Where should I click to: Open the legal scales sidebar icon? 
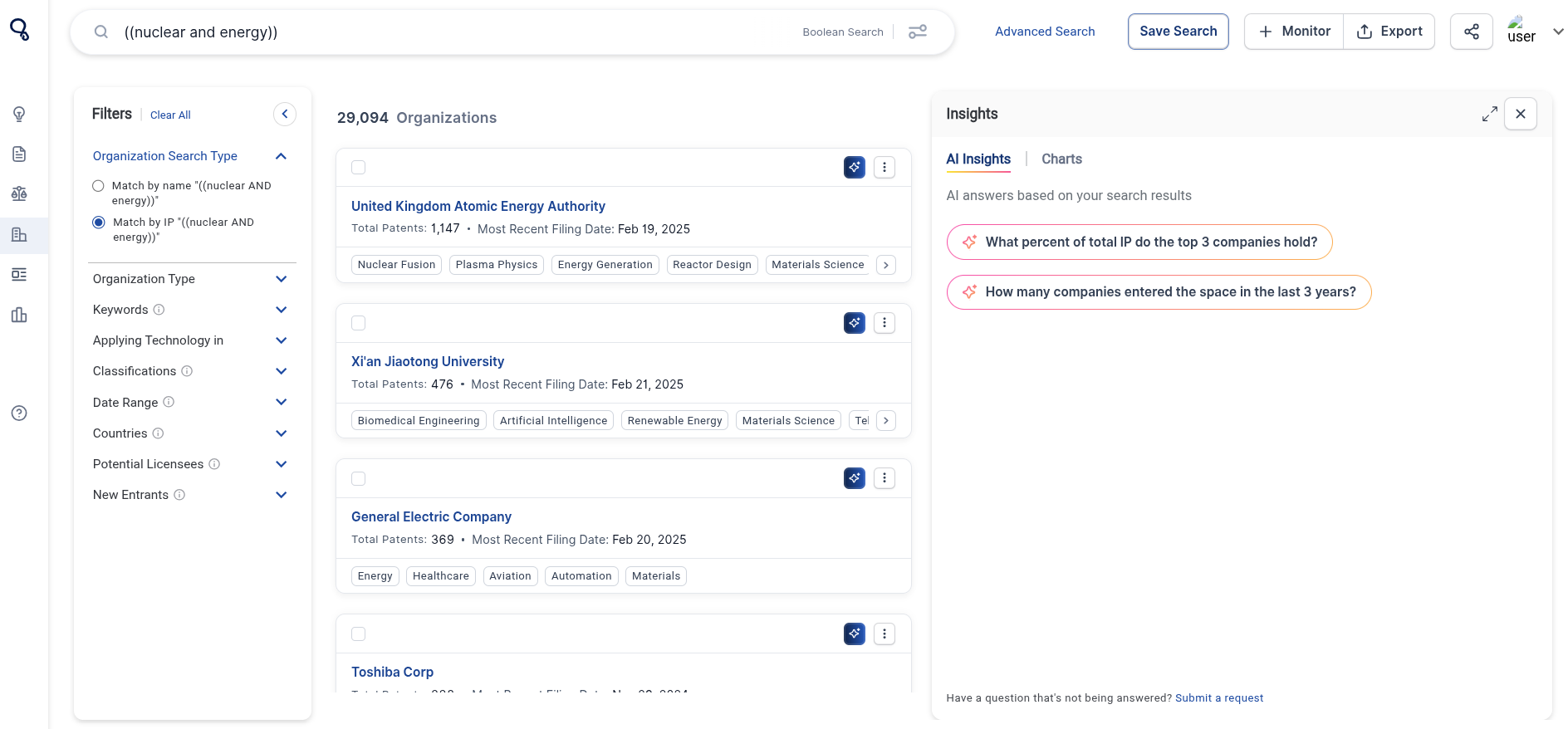tap(19, 193)
